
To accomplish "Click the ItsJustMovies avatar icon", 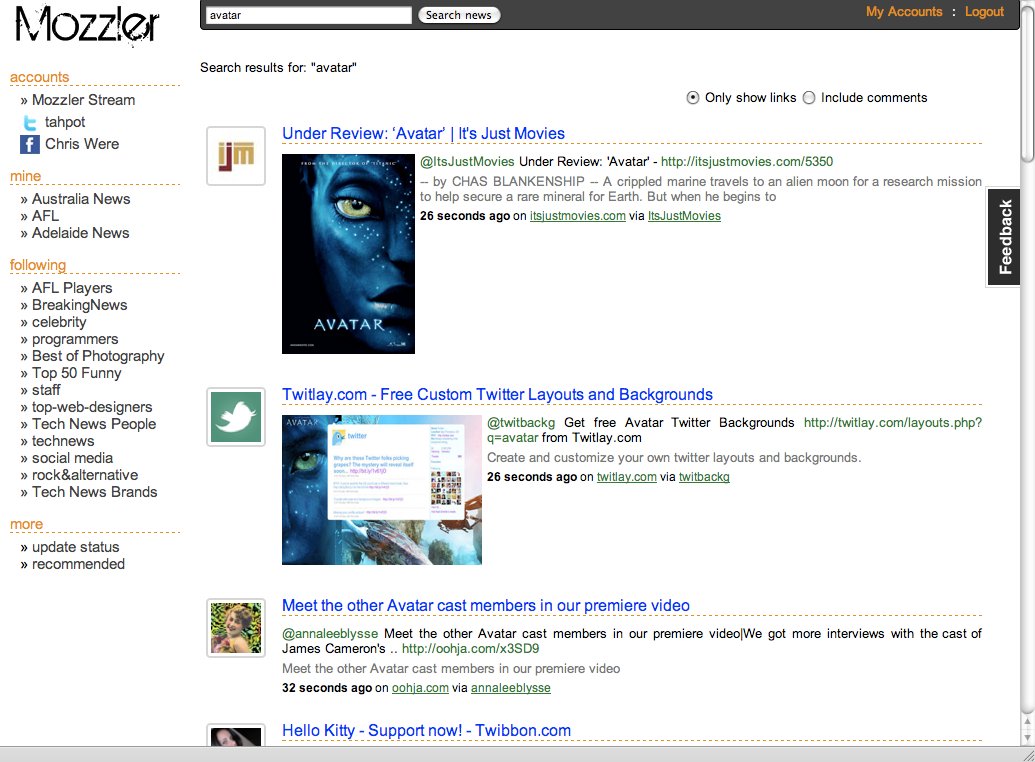I will coord(236,156).
